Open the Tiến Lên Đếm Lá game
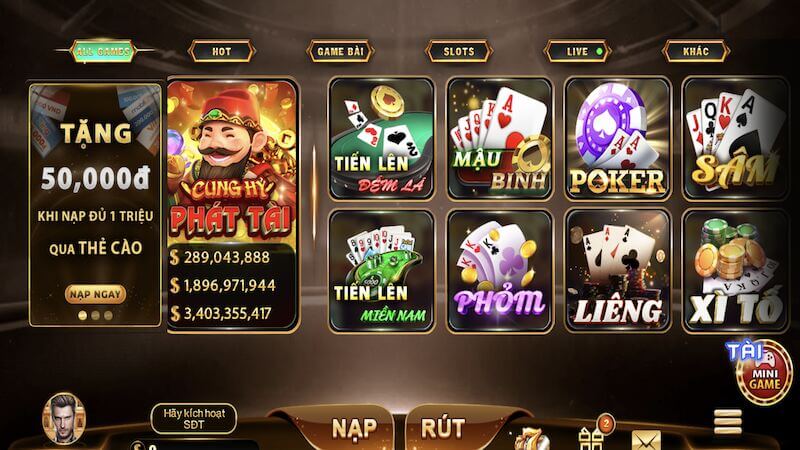Image resolution: width=800 pixels, height=450 pixels. pyautogui.click(x=382, y=138)
